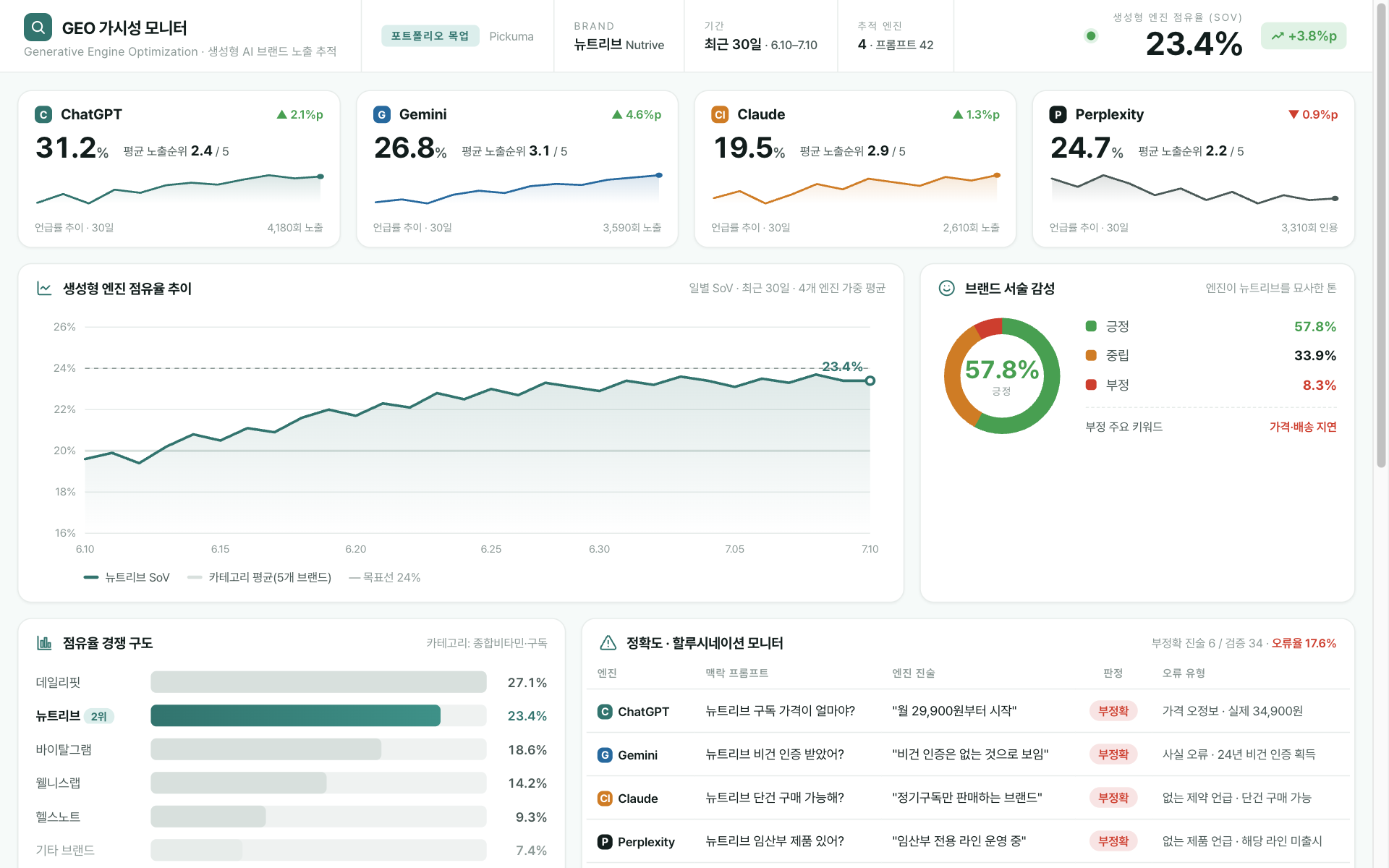1389x868 pixels.
Task: Click the 판정 column header
Action: pyautogui.click(x=1113, y=673)
